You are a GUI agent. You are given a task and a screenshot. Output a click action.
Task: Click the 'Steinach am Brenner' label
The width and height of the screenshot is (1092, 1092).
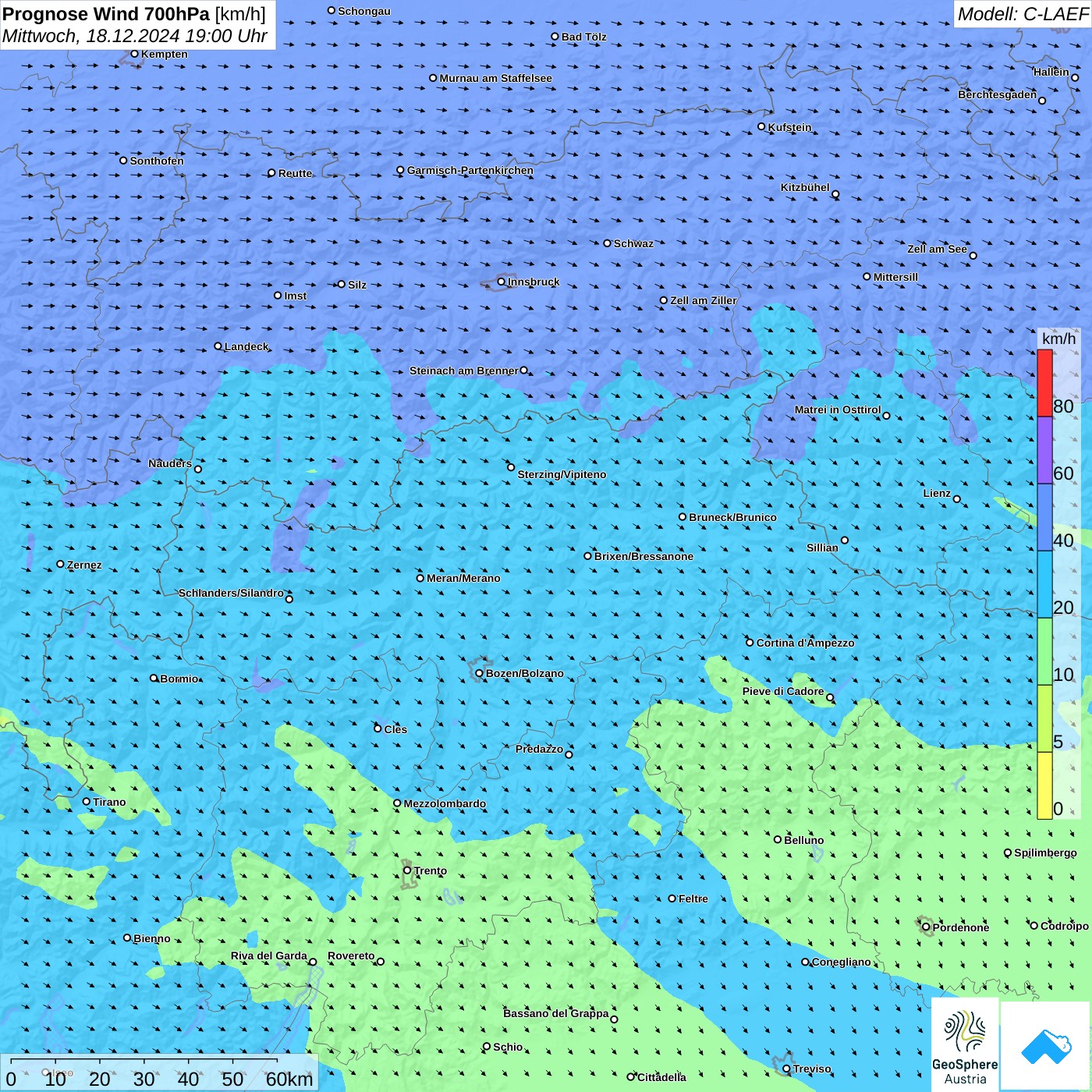pos(464,370)
